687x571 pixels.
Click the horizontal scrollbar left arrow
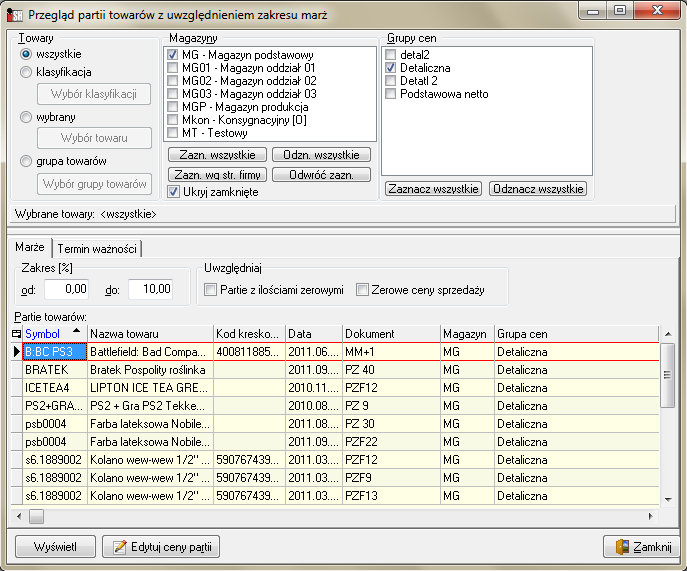coord(19,517)
